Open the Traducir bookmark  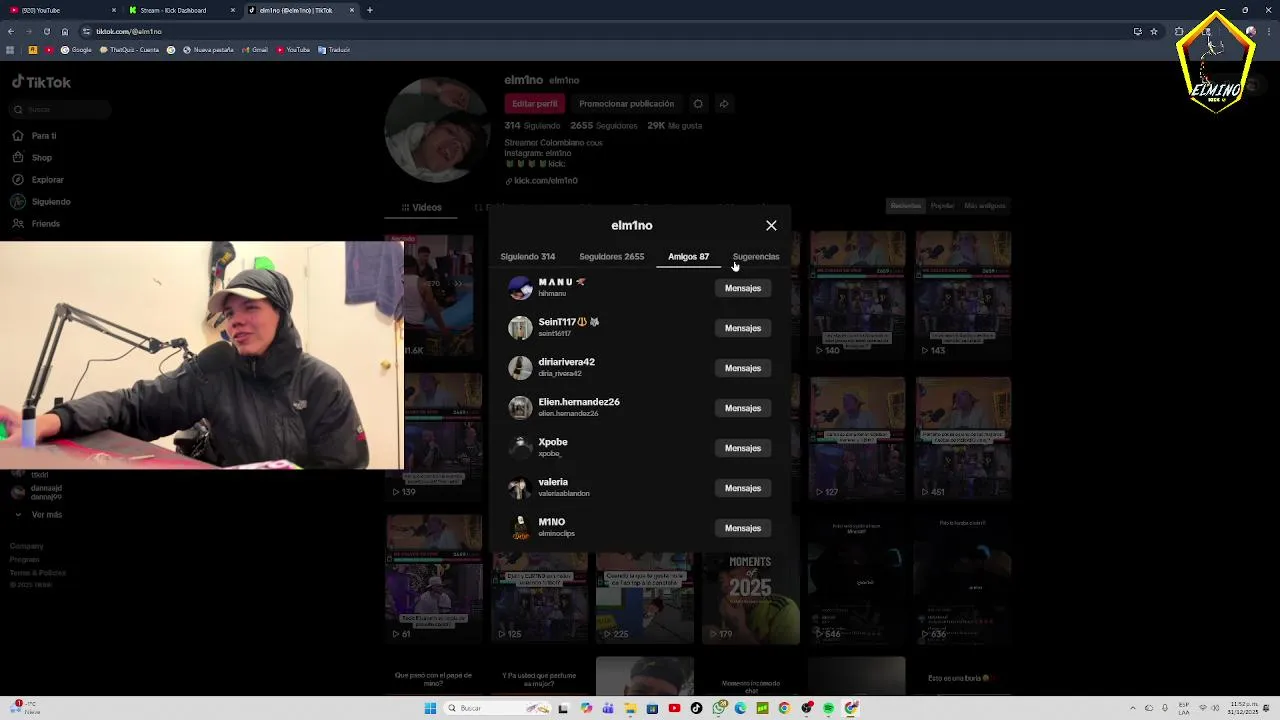[334, 50]
